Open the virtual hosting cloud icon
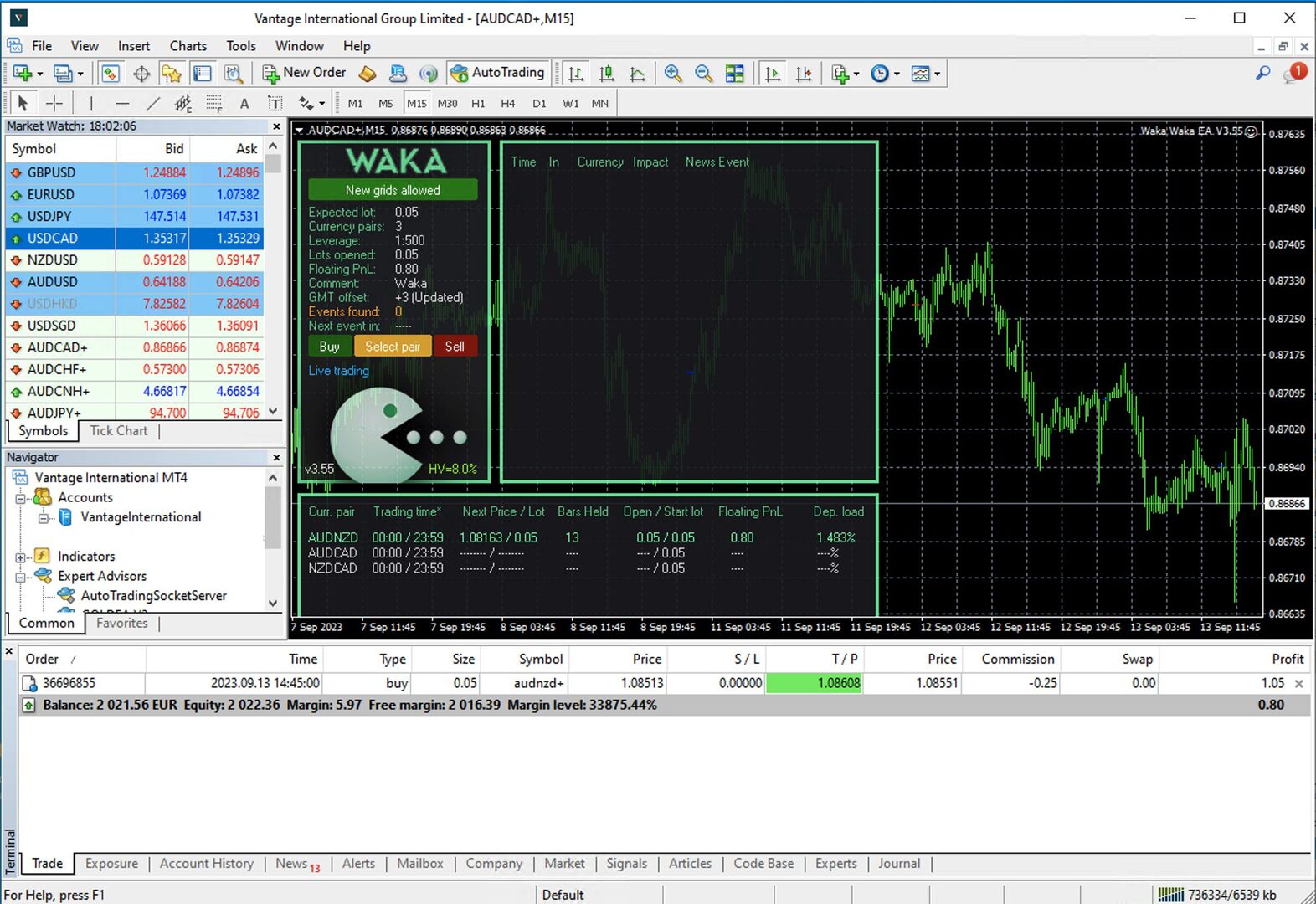The image size is (1316, 904). pos(398,74)
